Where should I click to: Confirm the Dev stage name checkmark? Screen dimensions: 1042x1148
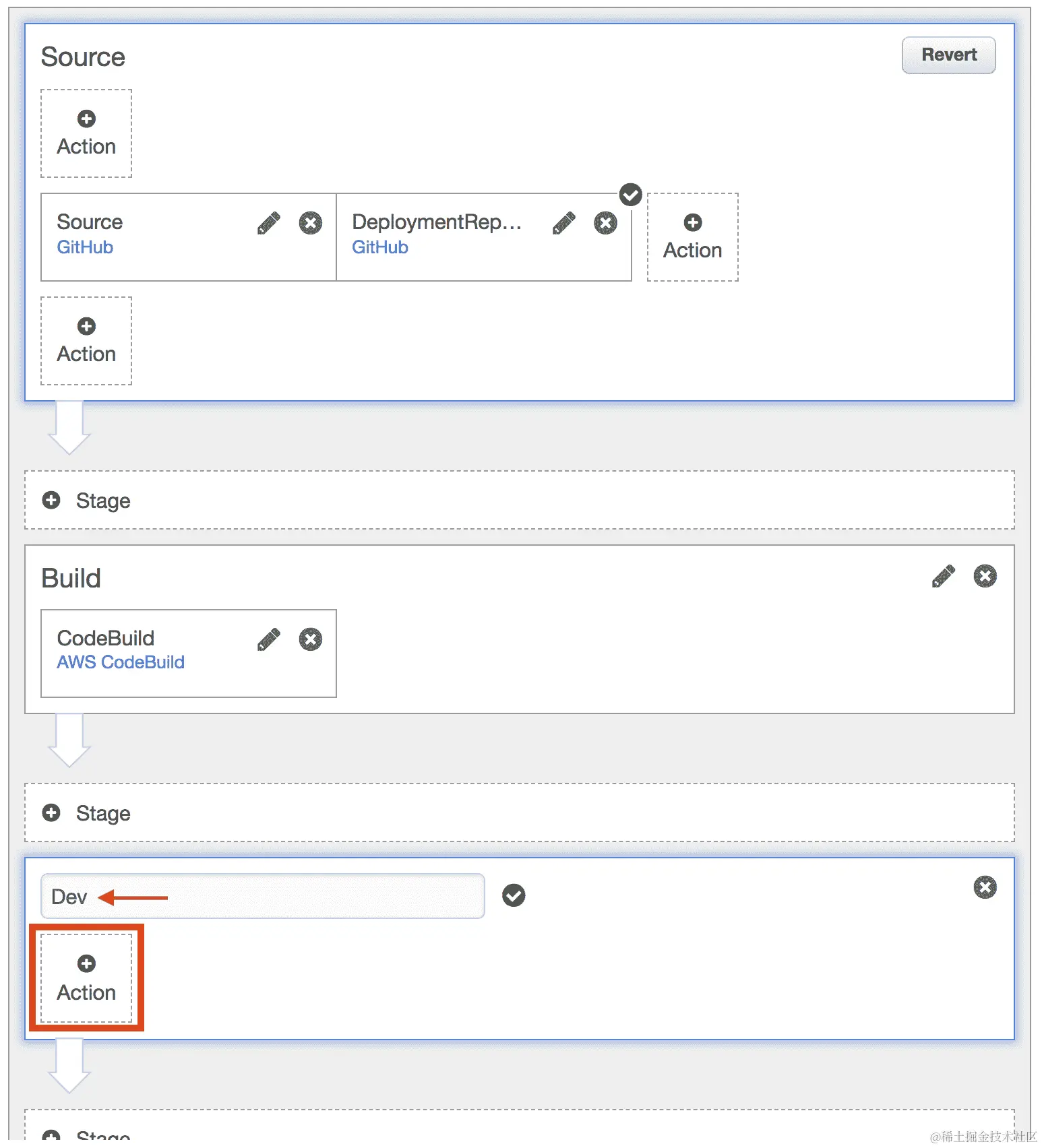tap(514, 895)
